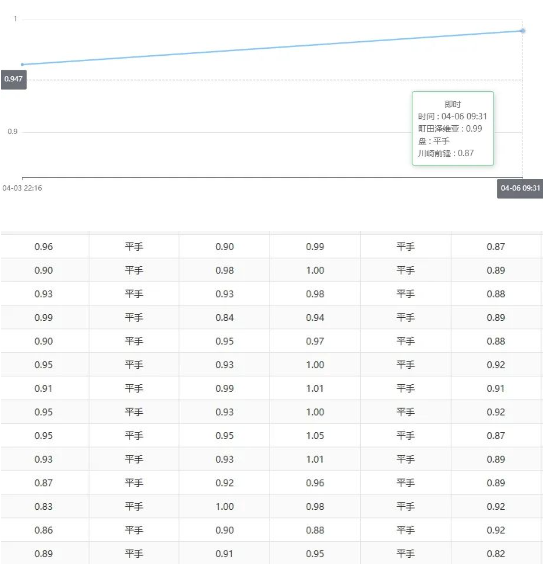This screenshot has width=547, height=583.
Task: Click the green-bordered 即时 tooltip box
Action: (453, 128)
